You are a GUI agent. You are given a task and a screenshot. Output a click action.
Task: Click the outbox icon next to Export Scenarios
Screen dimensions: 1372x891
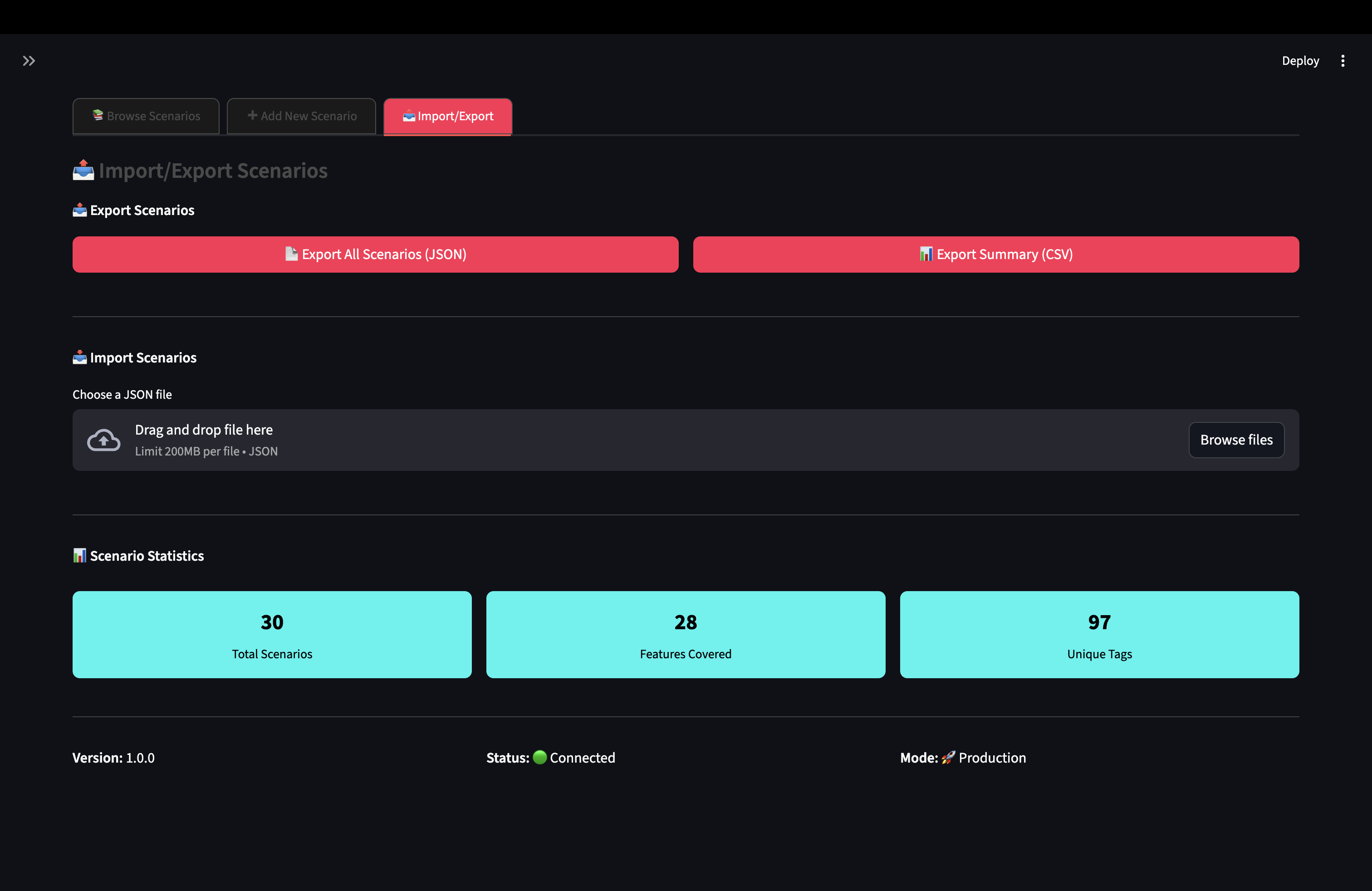[x=79, y=210]
